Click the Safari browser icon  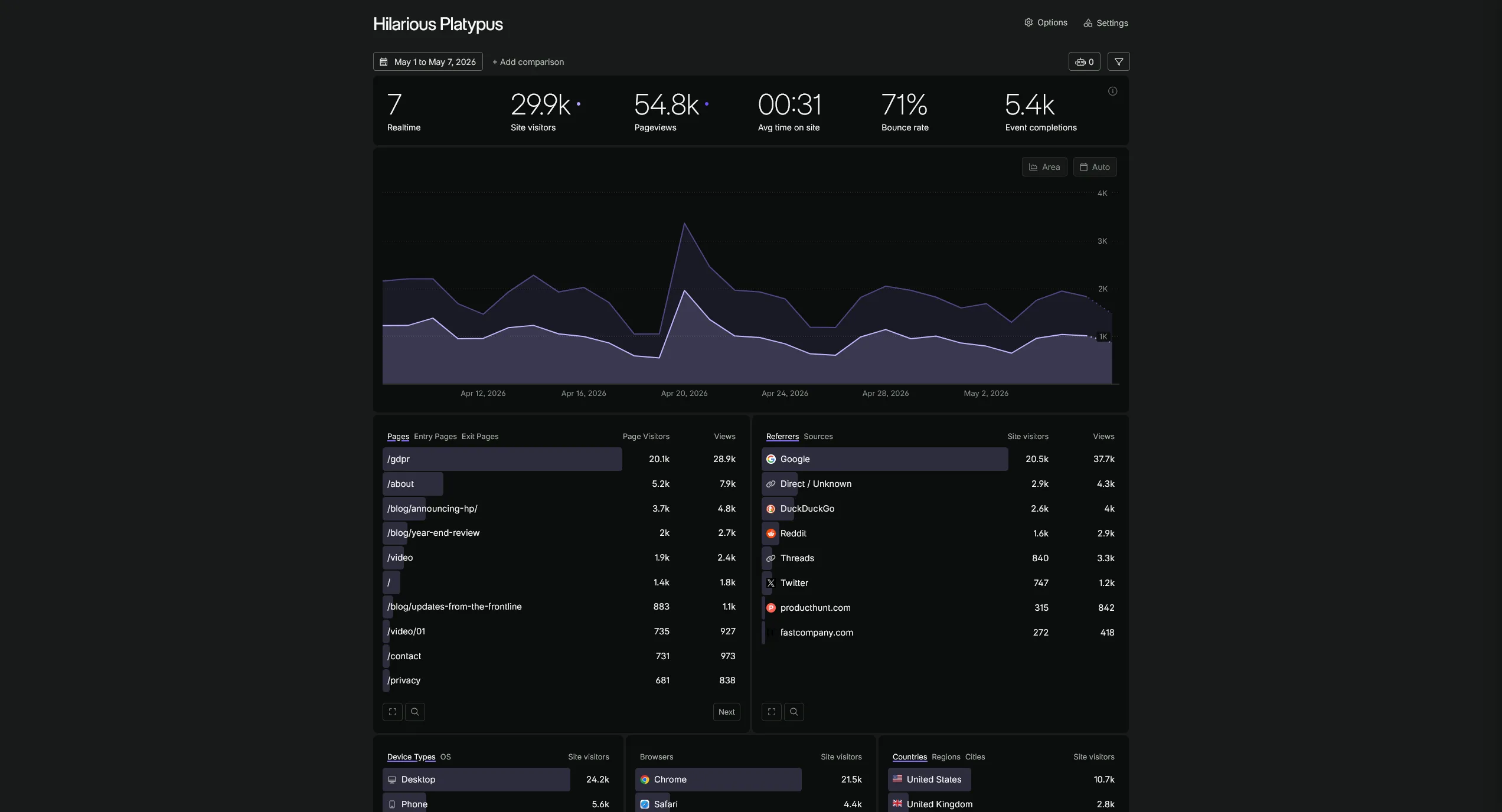[645, 804]
